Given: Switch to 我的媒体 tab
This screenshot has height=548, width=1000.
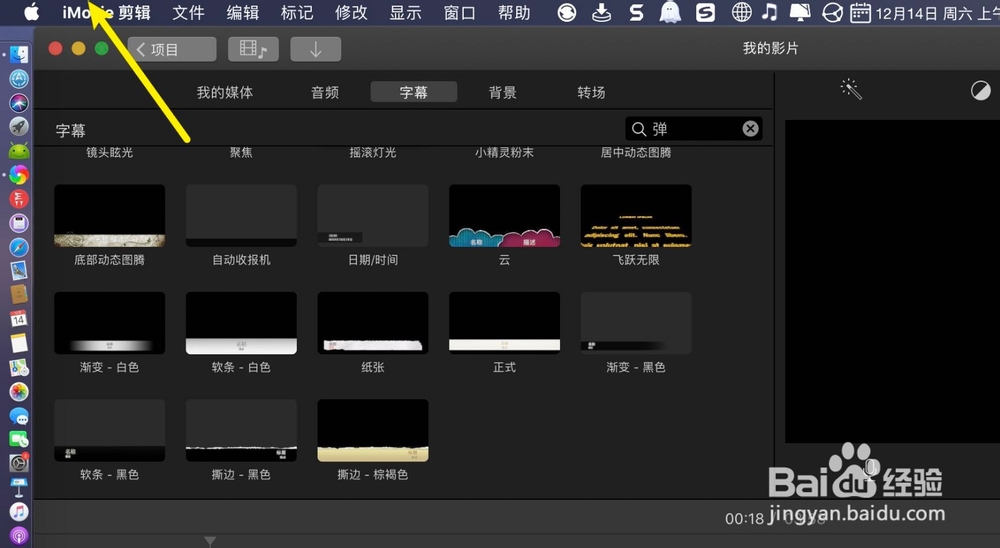Looking at the screenshot, I should pos(224,93).
